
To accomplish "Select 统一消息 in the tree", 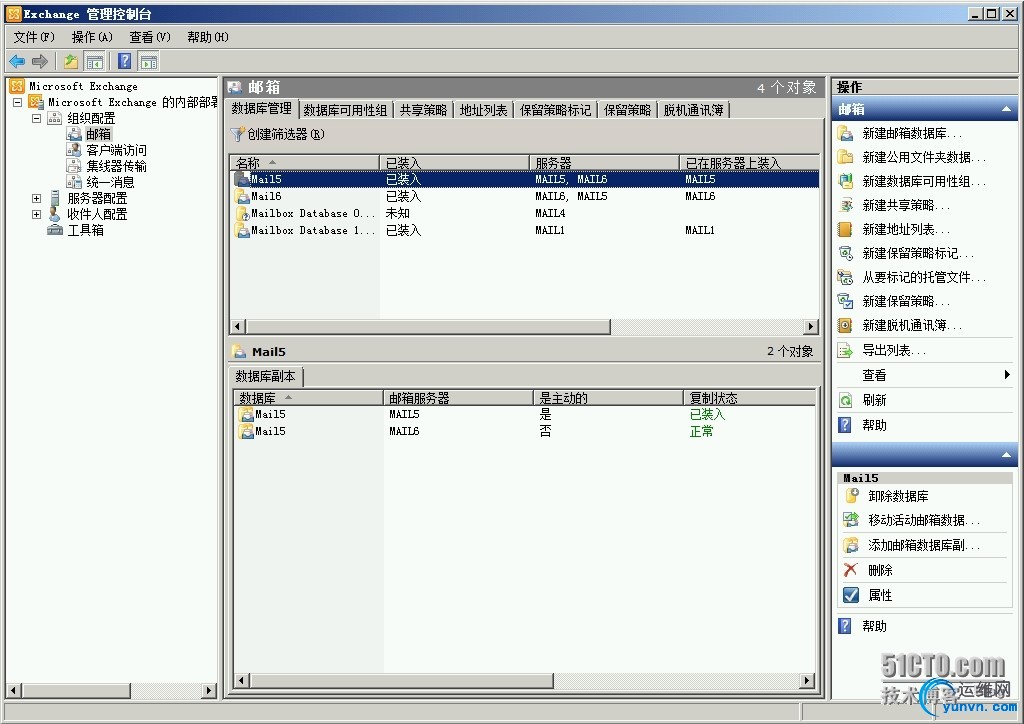I will [110, 182].
